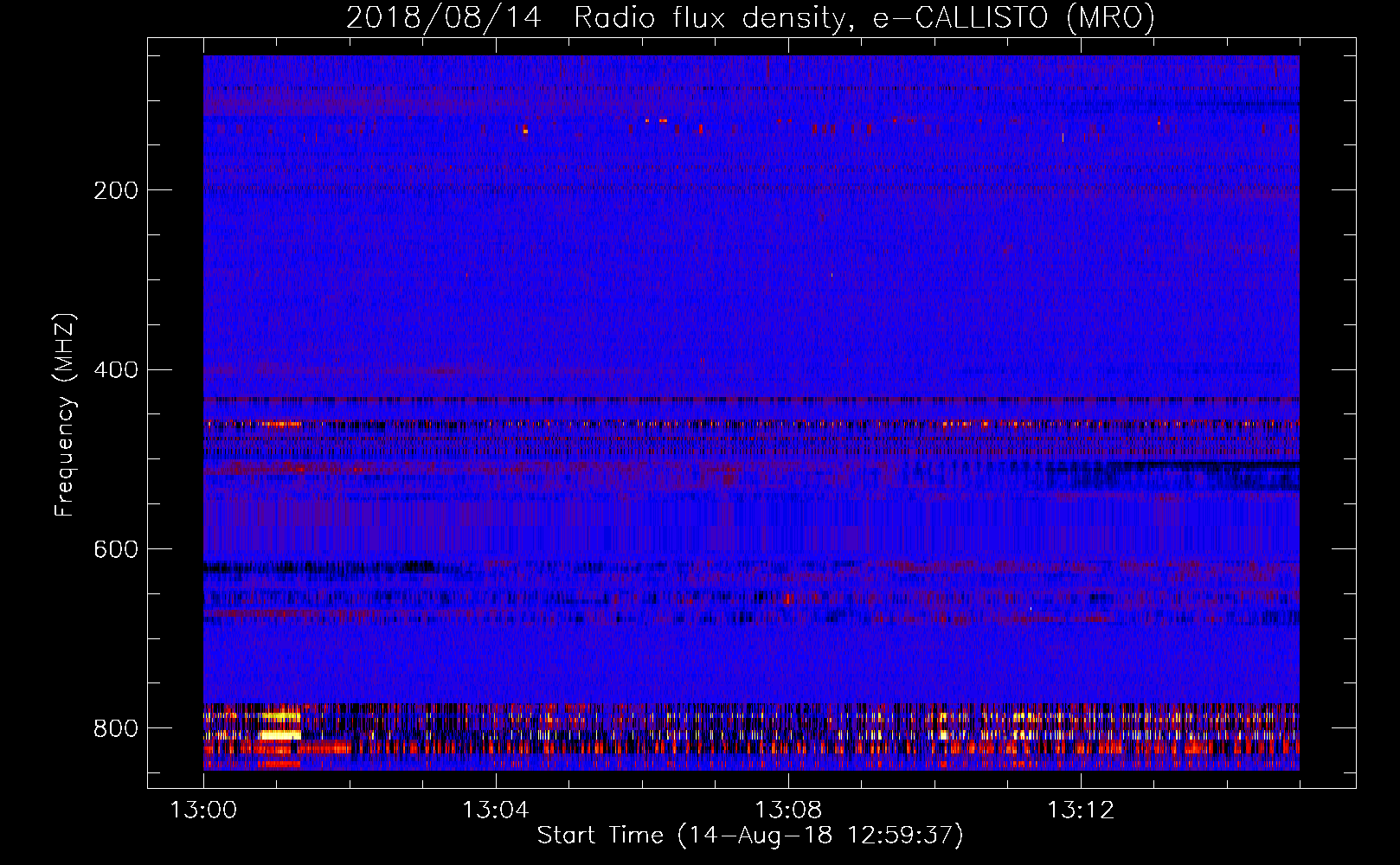This screenshot has width=1400, height=865.
Task: Click the '800' frequency tick label
Action: [115, 728]
